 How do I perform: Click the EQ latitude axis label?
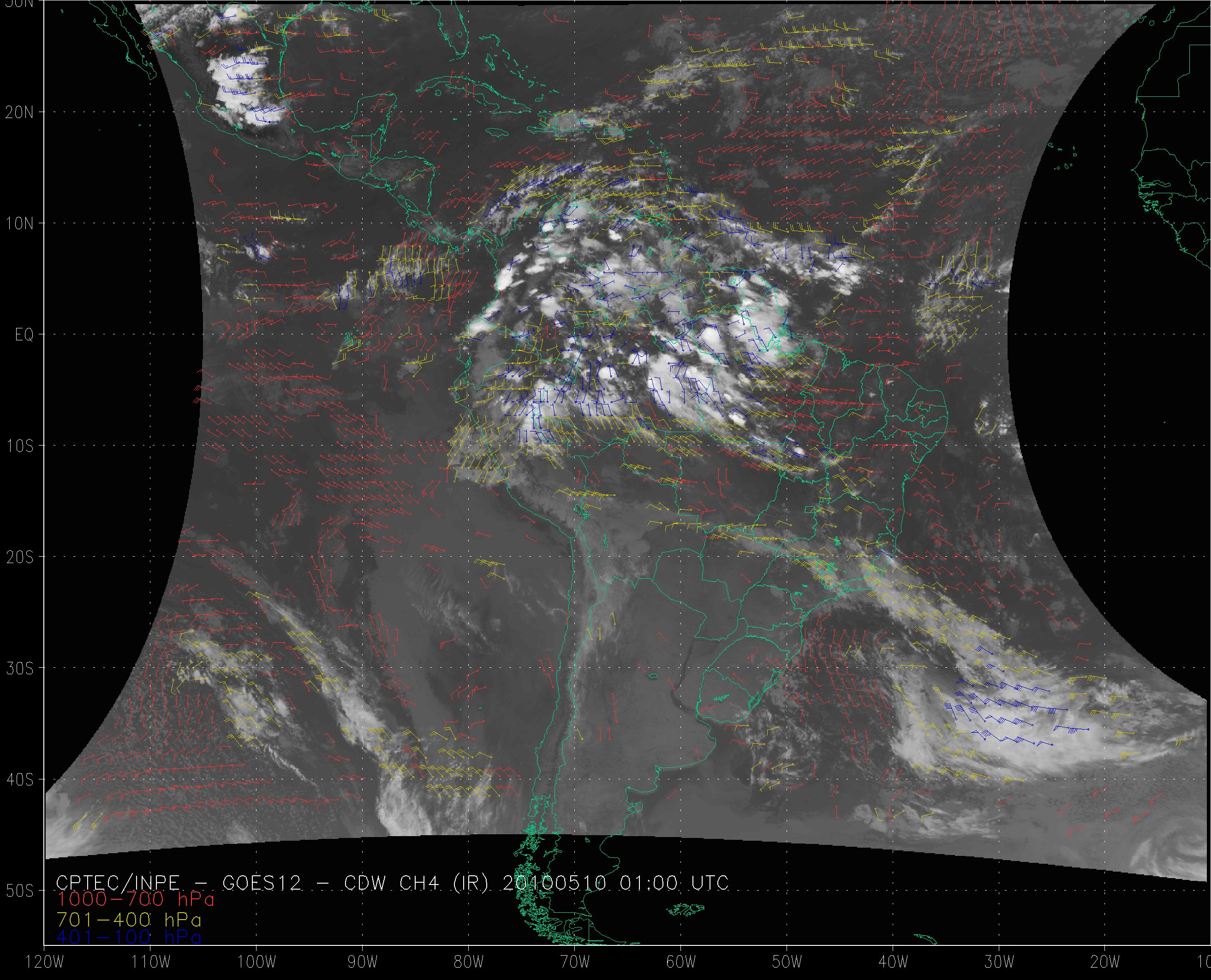[24, 335]
